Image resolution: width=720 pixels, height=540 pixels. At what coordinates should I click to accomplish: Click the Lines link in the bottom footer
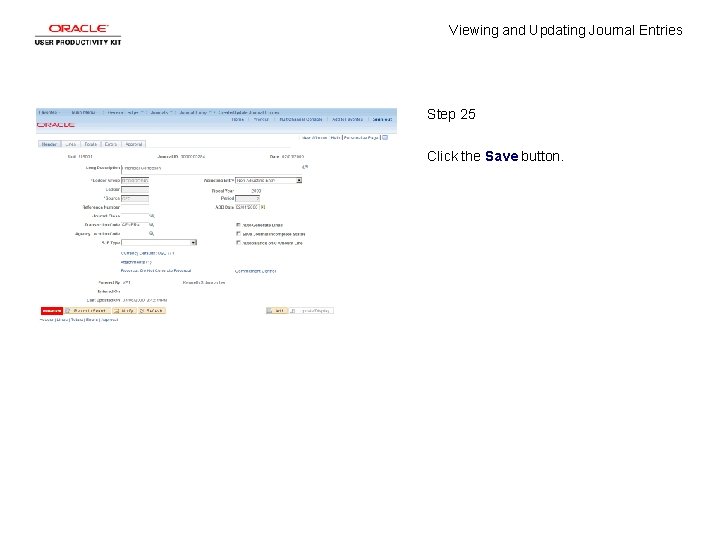[x=62, y=320]
